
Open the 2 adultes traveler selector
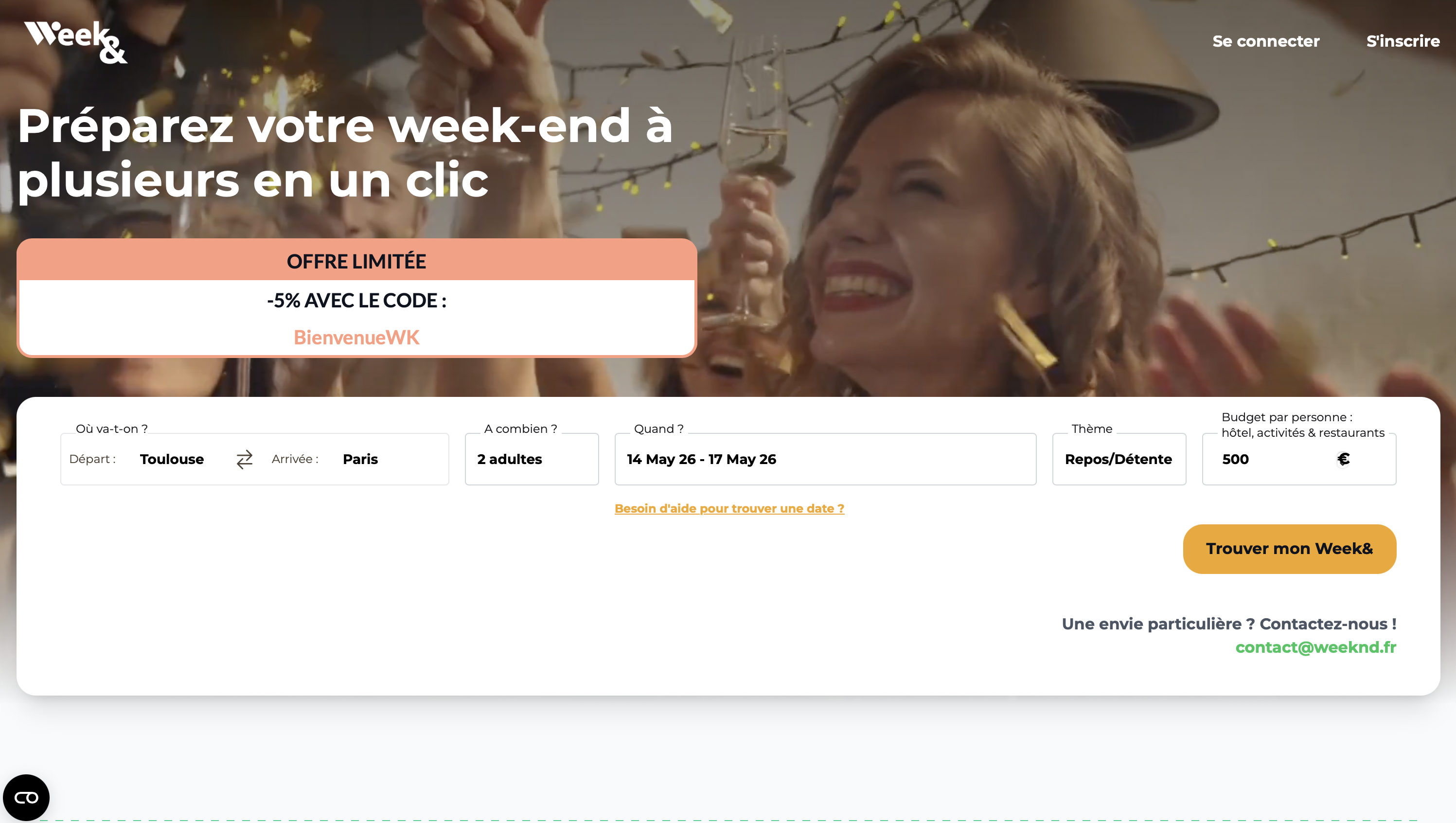coord(532,459)
